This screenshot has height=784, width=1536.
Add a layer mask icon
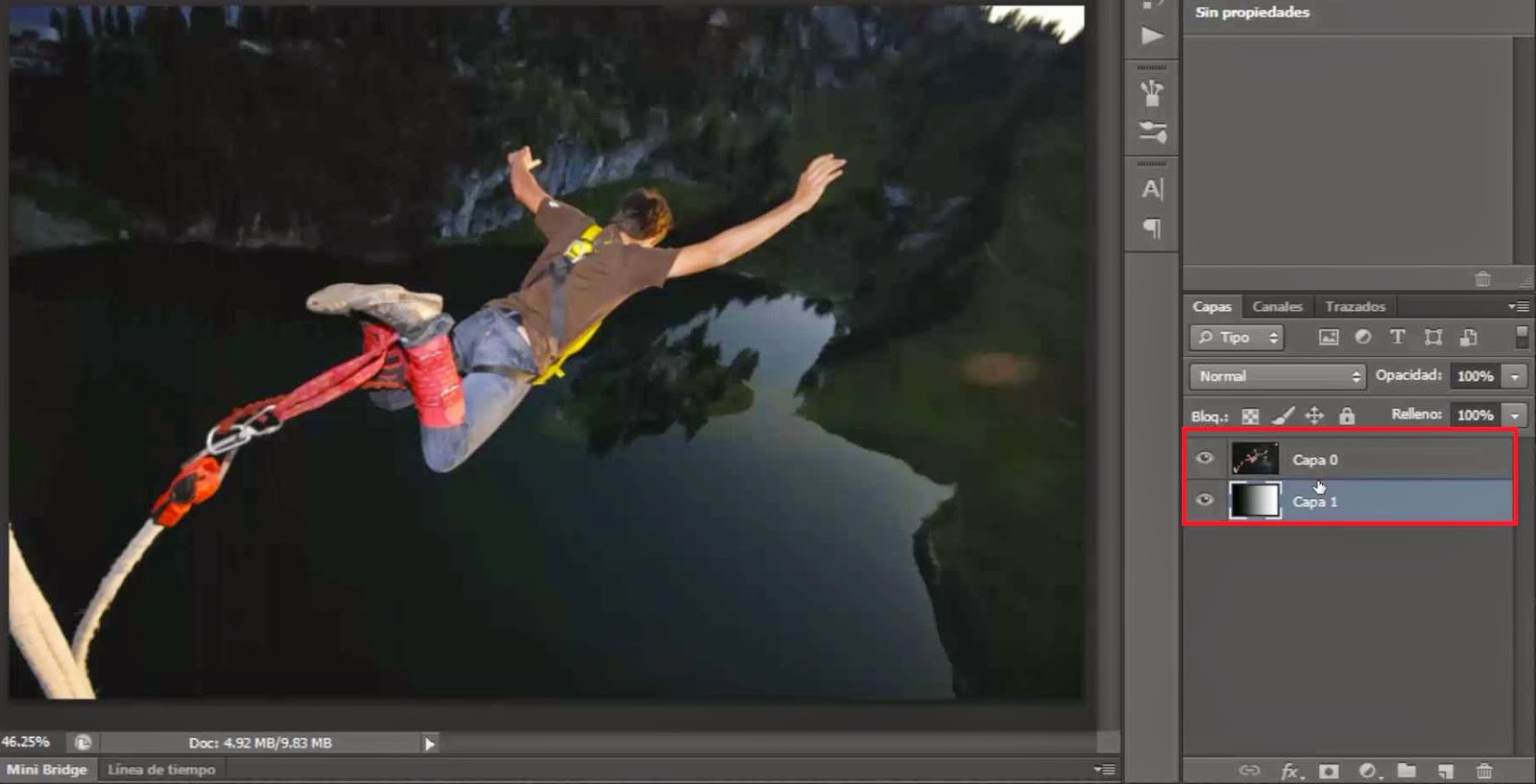(1329, 771)
